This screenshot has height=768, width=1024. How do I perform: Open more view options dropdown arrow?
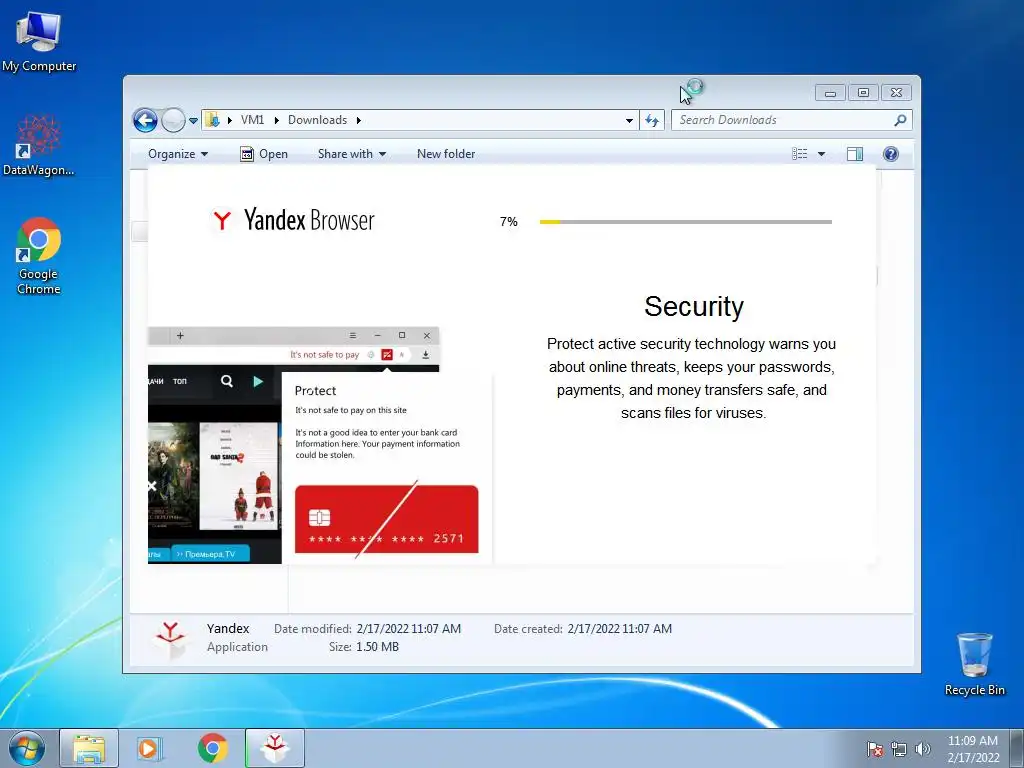pos(822,154)
